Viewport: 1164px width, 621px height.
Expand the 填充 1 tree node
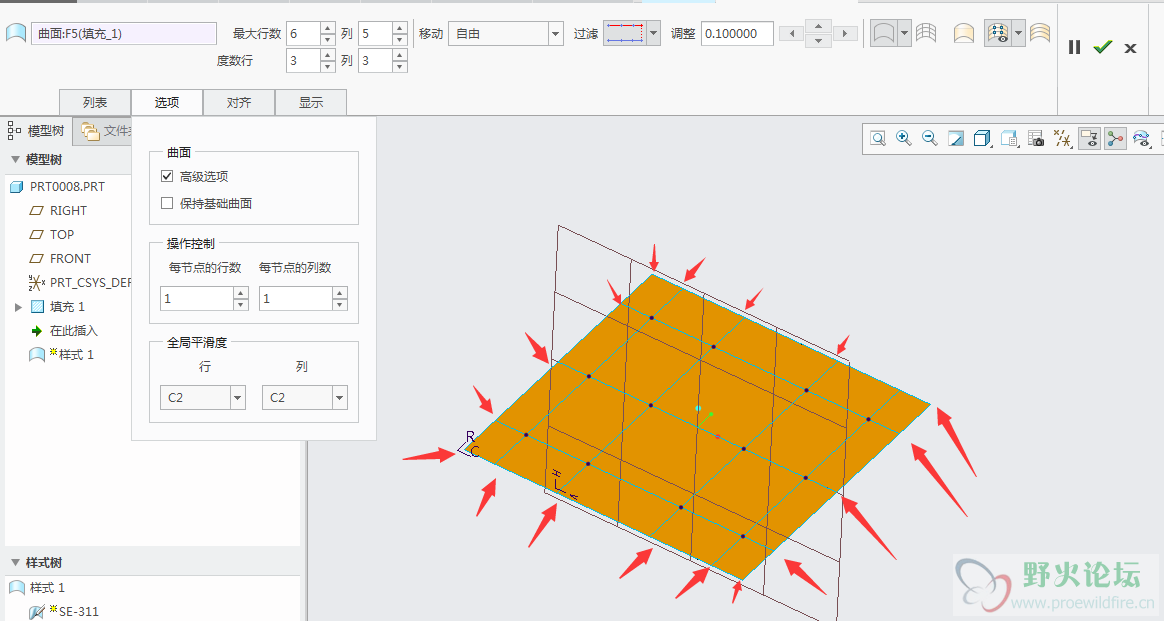pyautogui.click(x=18, y=306)
